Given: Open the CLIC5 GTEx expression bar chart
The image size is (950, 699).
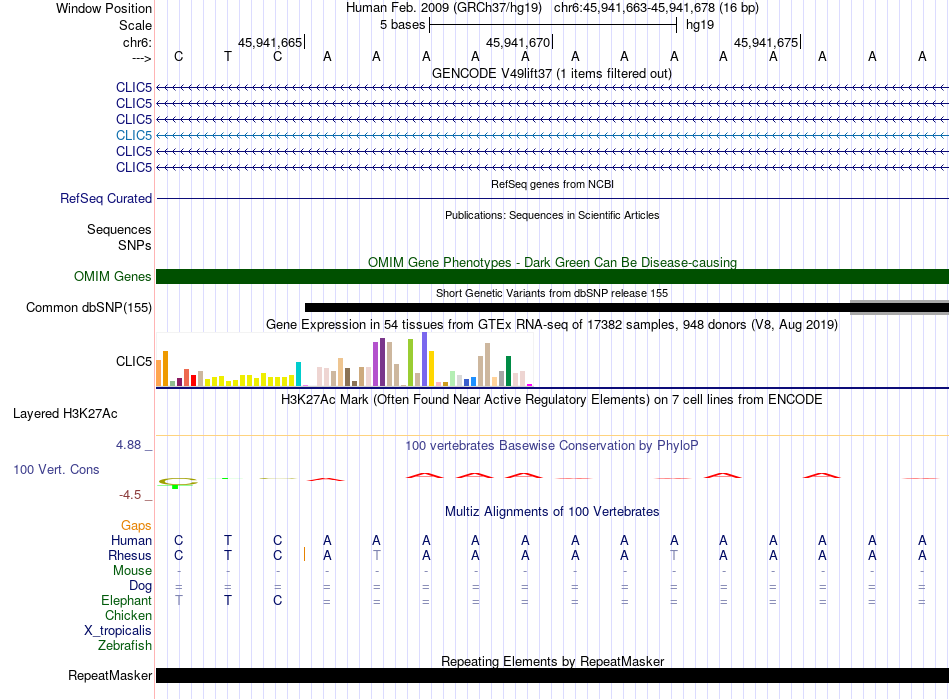Looking at the screenshot, I should [x=344, y=359].
